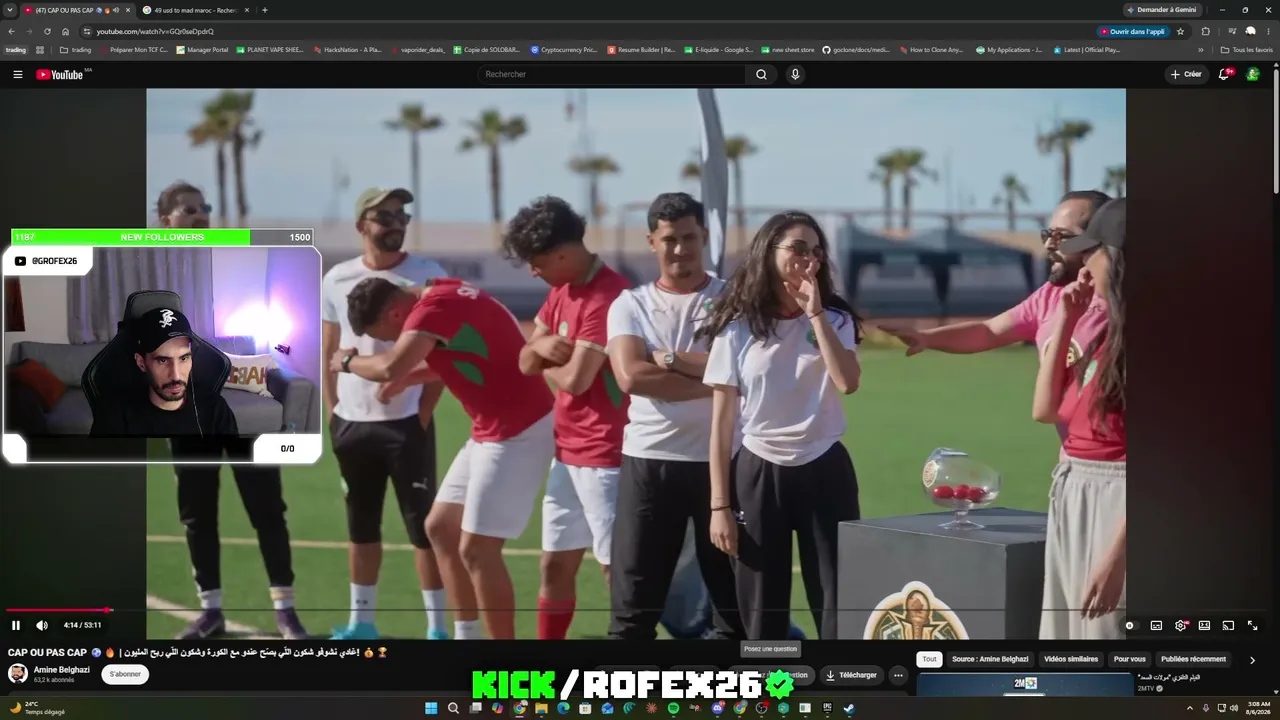Screen dimensions: 1280x720
Task: Open the trading bookmark folder
Action: tap(75, 49)
